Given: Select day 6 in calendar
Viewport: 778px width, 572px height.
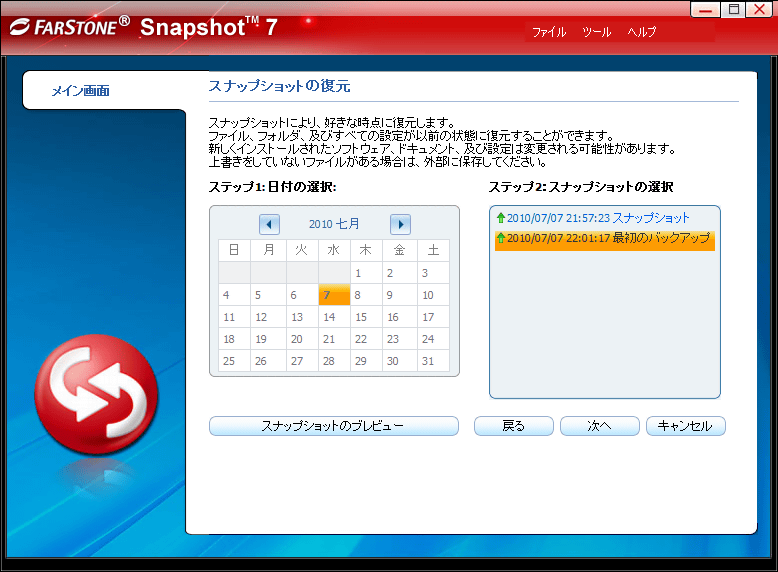Looking at the screenshot, I should click(x=302, y=295).
